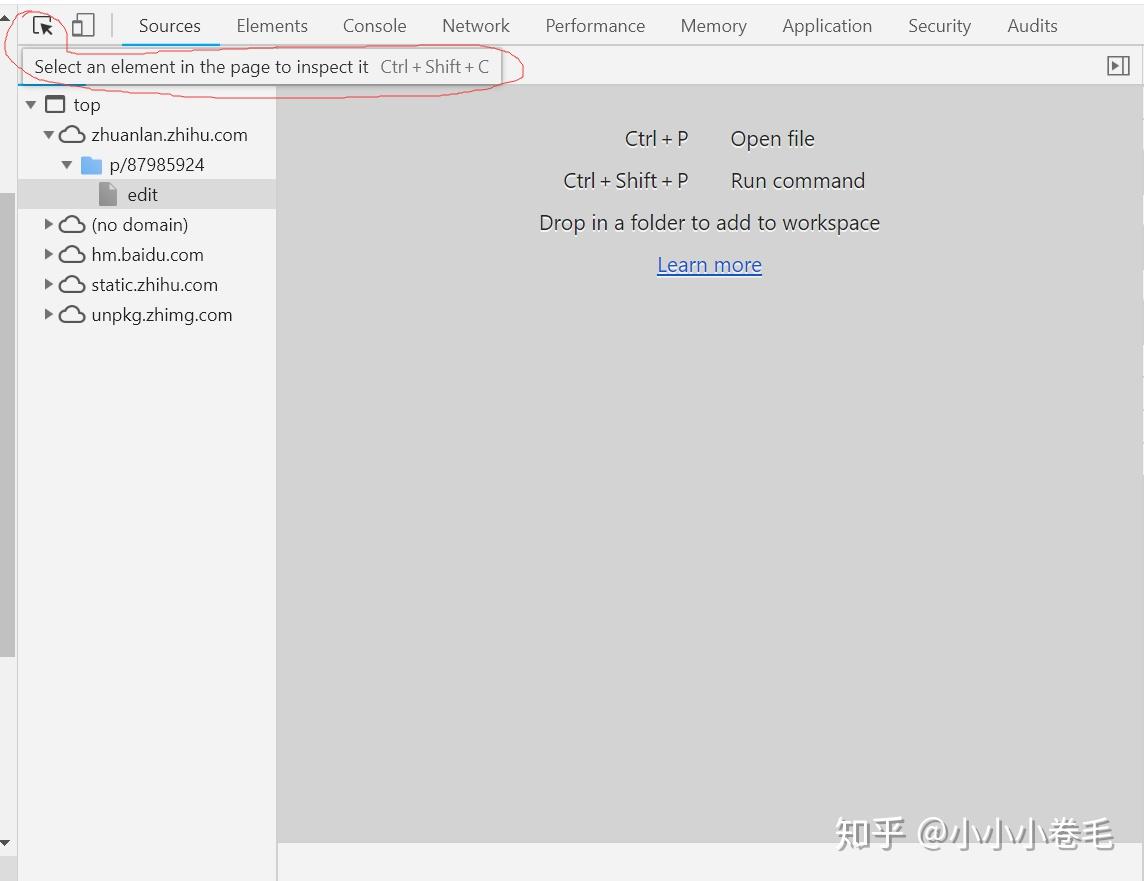Open the Network tab
Image resolution: width=1144 pixels, height=881 pixels.
click(476, 26)
